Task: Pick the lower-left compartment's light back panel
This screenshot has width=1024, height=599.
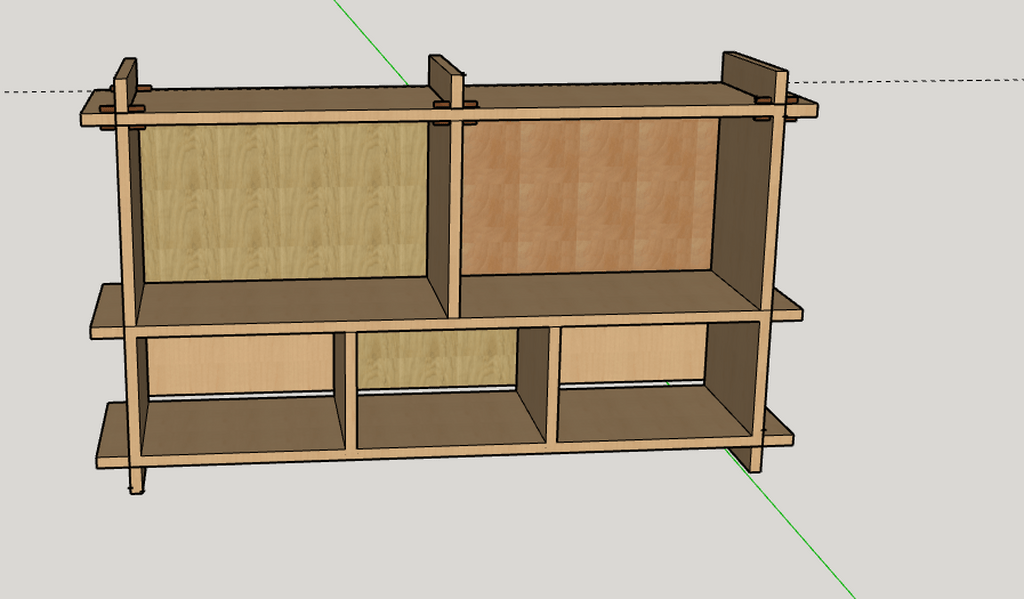Action: (x=241, y=364)
